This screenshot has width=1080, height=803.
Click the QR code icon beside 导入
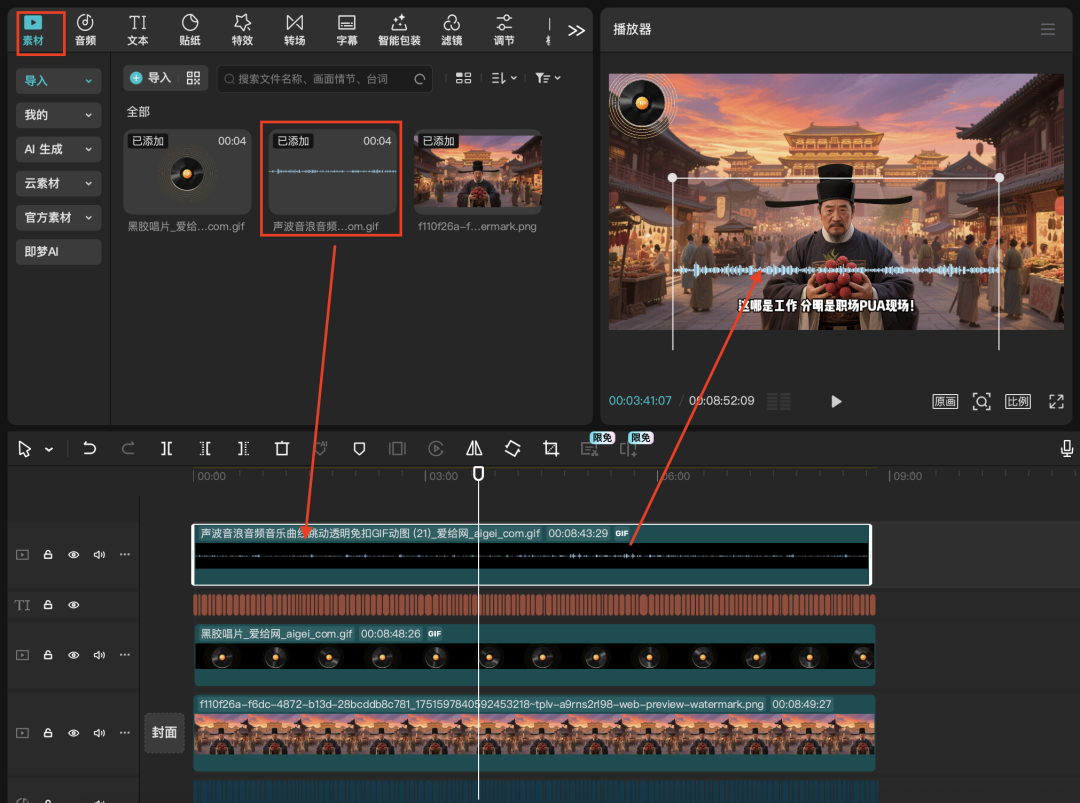(x=193, y=78)
